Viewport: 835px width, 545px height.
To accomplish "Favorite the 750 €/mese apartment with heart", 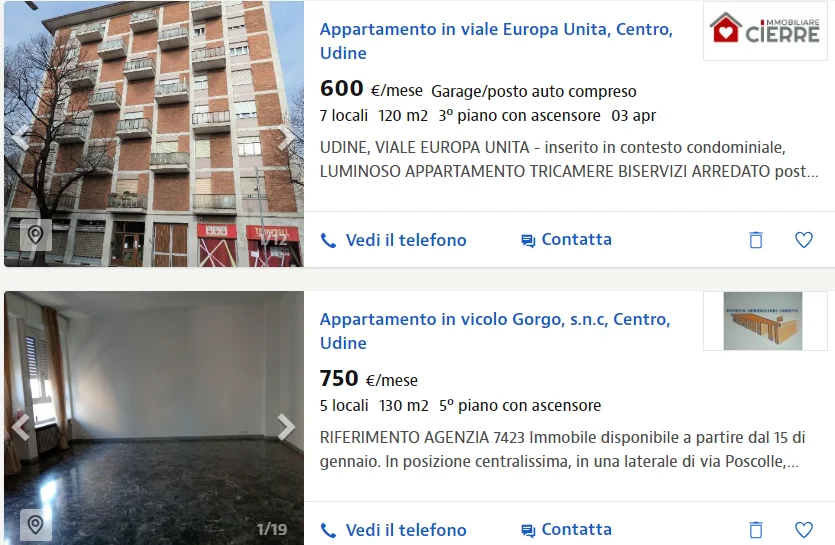I will click(804, 530).
